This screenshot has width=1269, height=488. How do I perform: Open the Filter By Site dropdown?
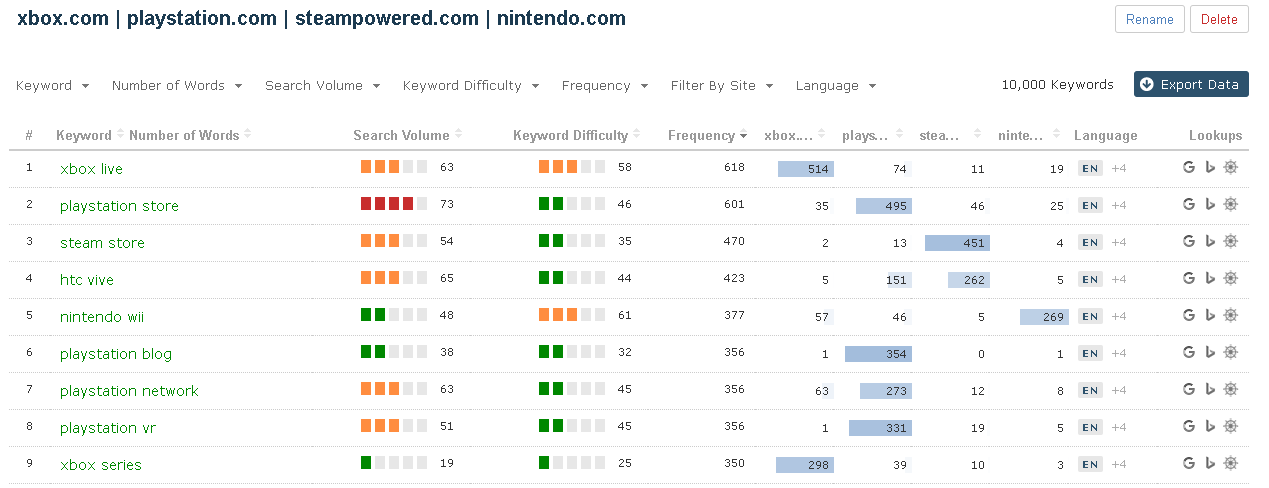pyautogui.click(x=721, y=86)
